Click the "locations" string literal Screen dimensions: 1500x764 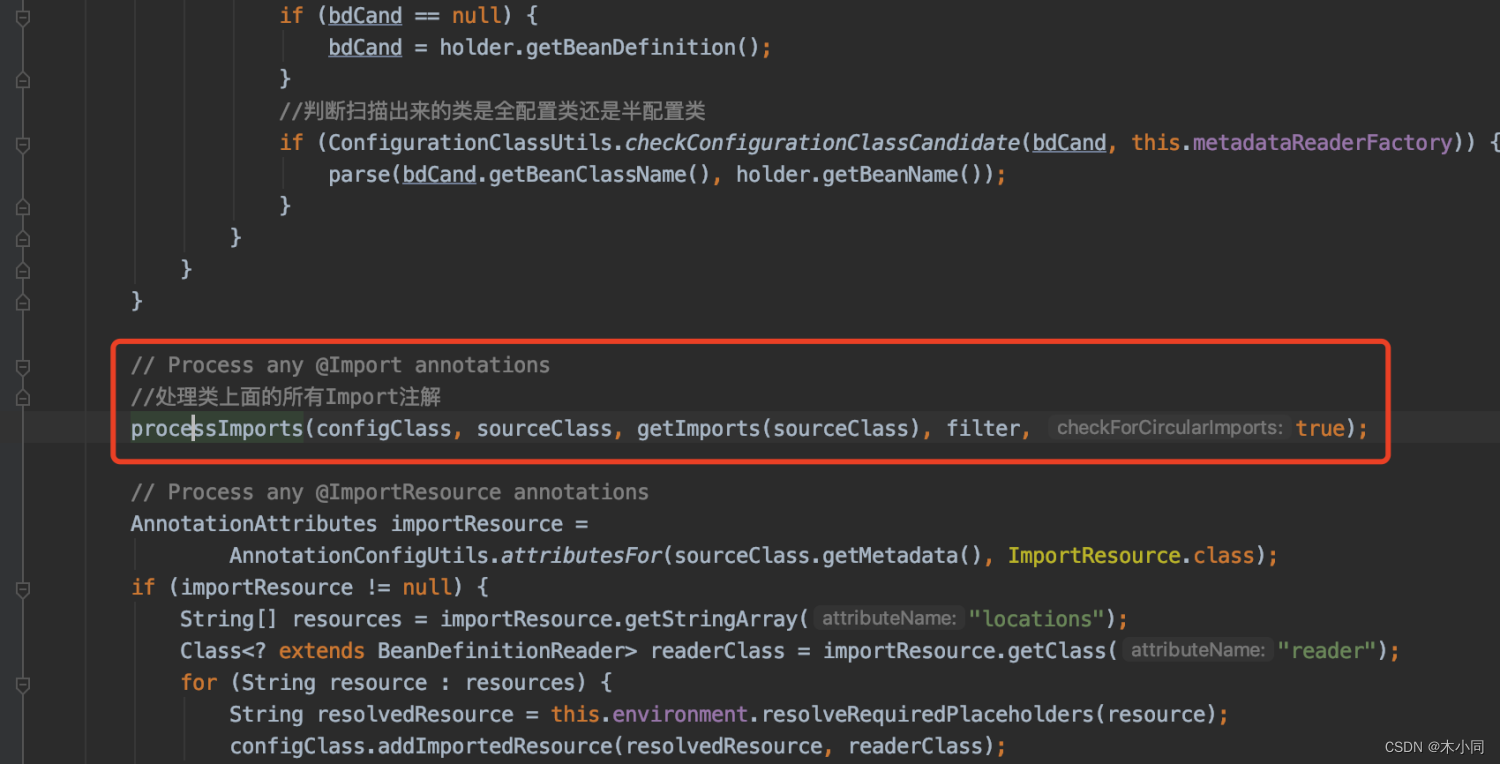pos(1036,619)
